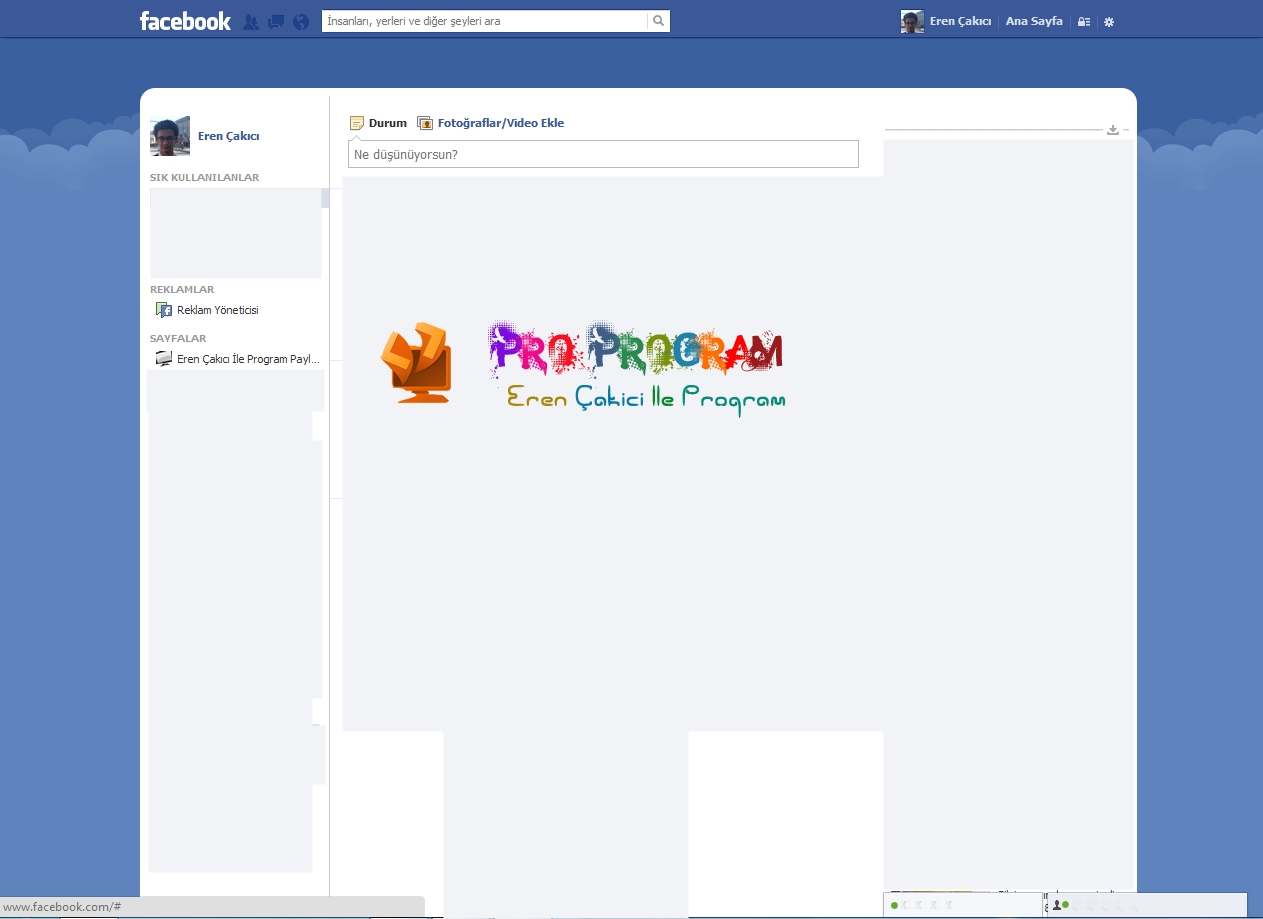Click the search magnifier button

coord(658,20)
